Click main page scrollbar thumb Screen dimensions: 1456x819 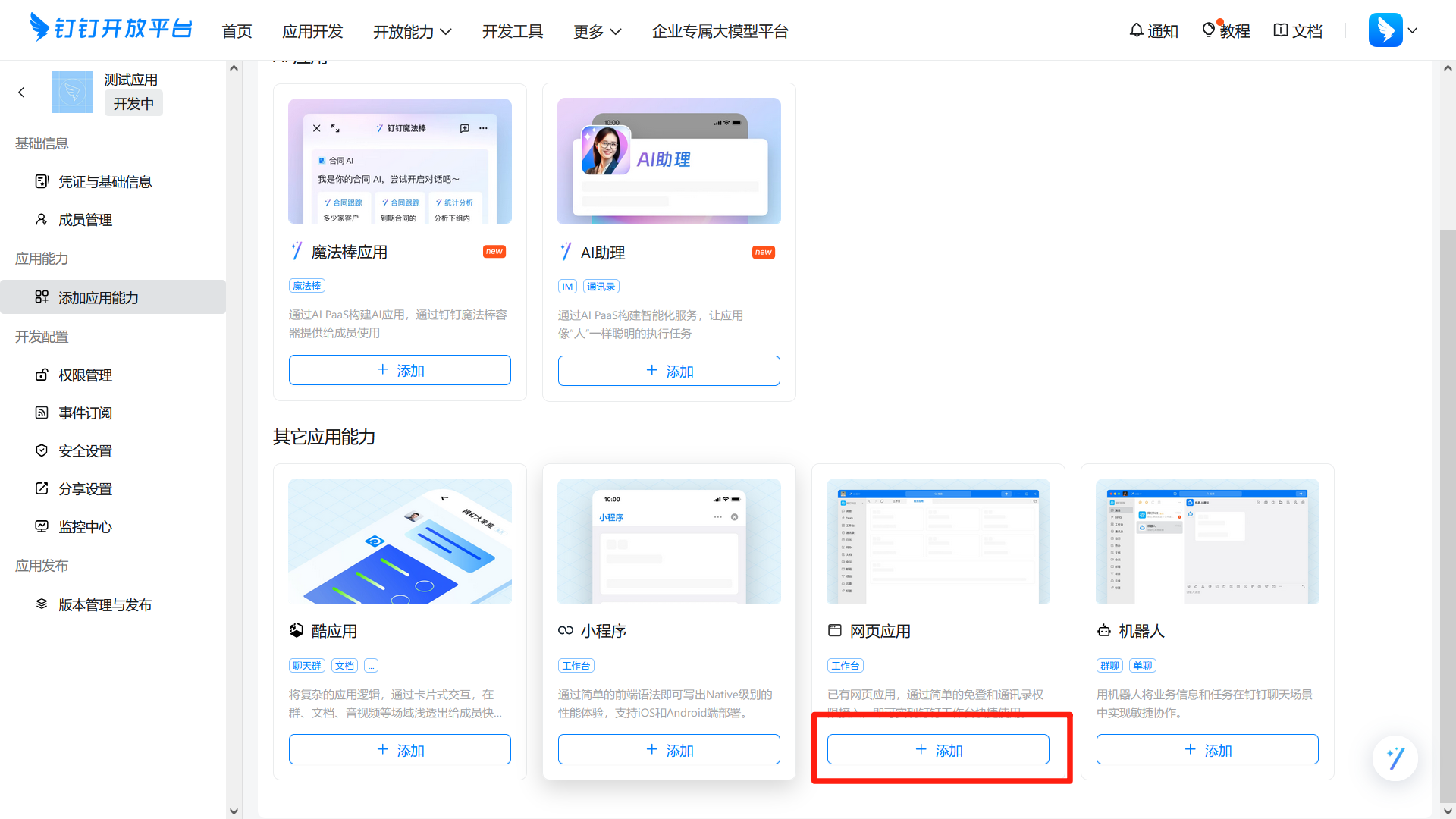[x=1448, y=516]
